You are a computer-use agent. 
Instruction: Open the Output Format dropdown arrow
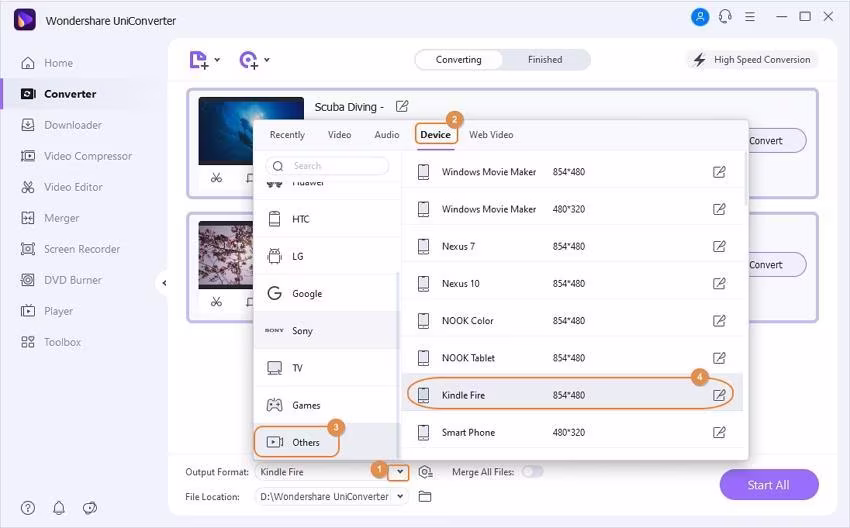coord(400,472)
